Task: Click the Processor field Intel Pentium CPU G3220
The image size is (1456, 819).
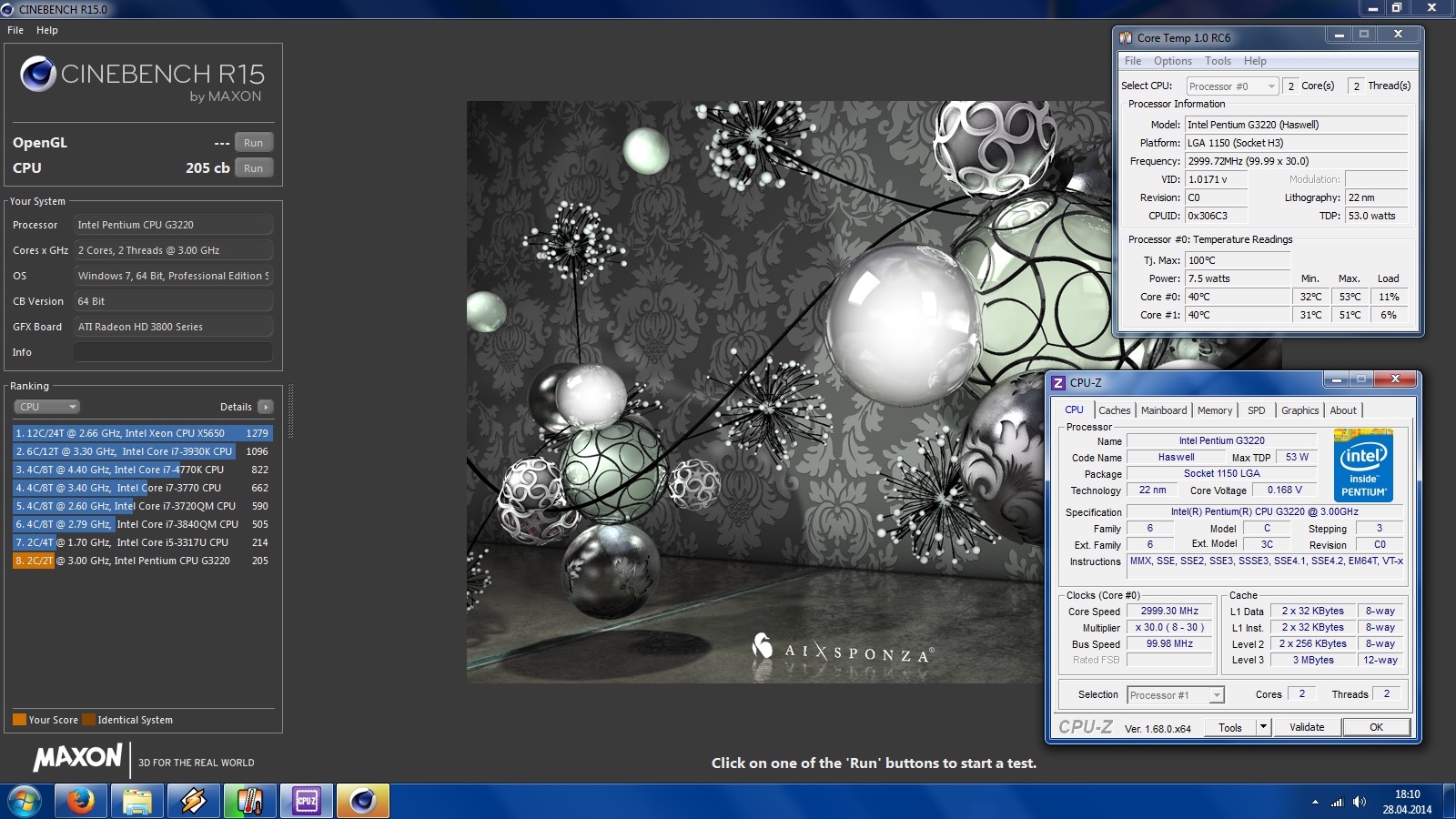Action: tap(173, 225)
